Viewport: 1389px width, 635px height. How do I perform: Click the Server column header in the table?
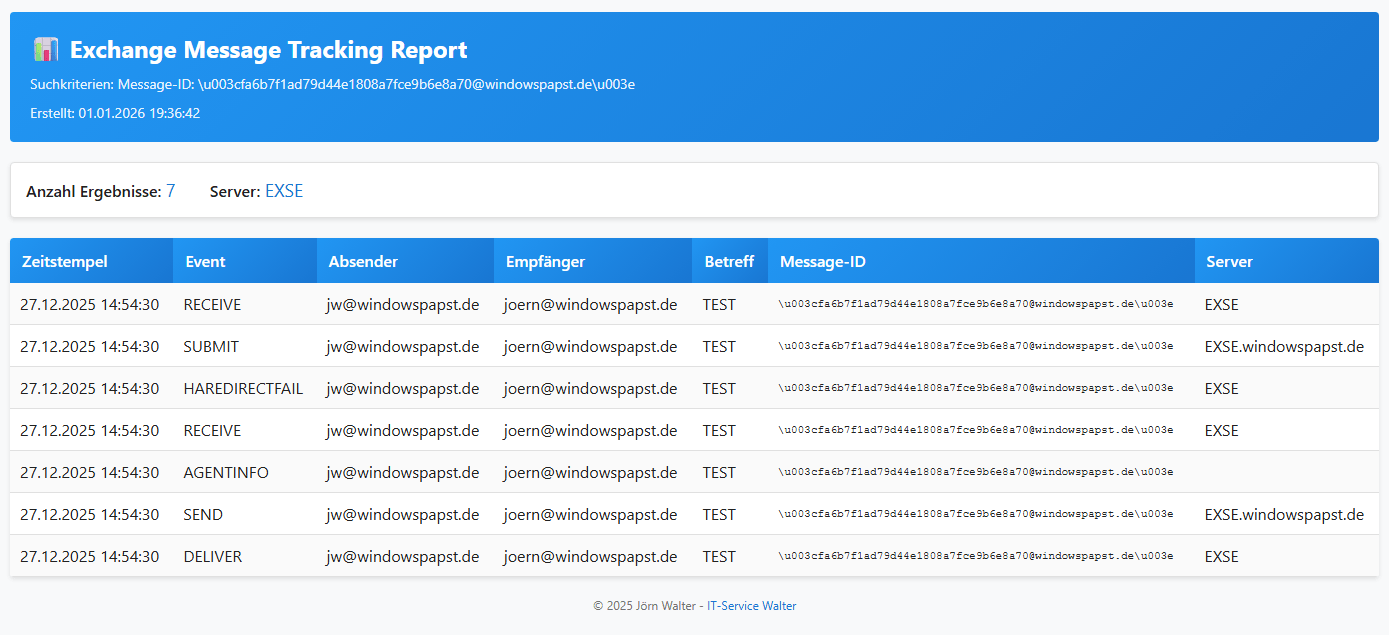pos(1229,262)
